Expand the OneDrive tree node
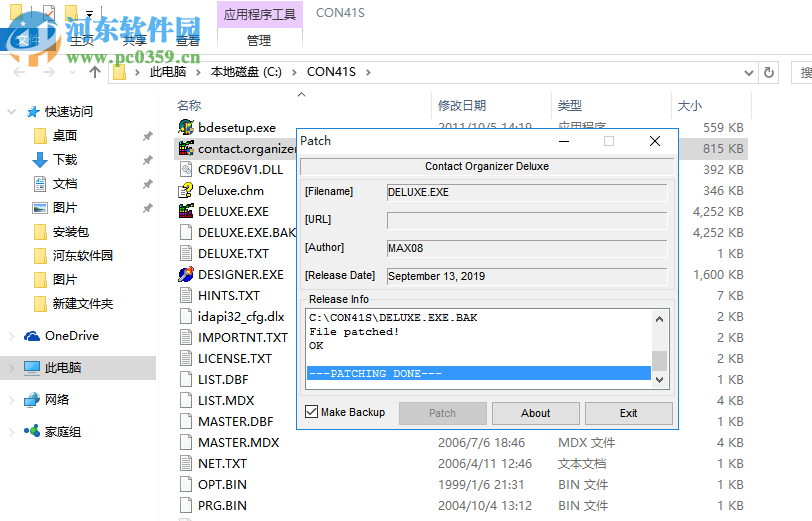812x521 pixels. pos(11,336)
